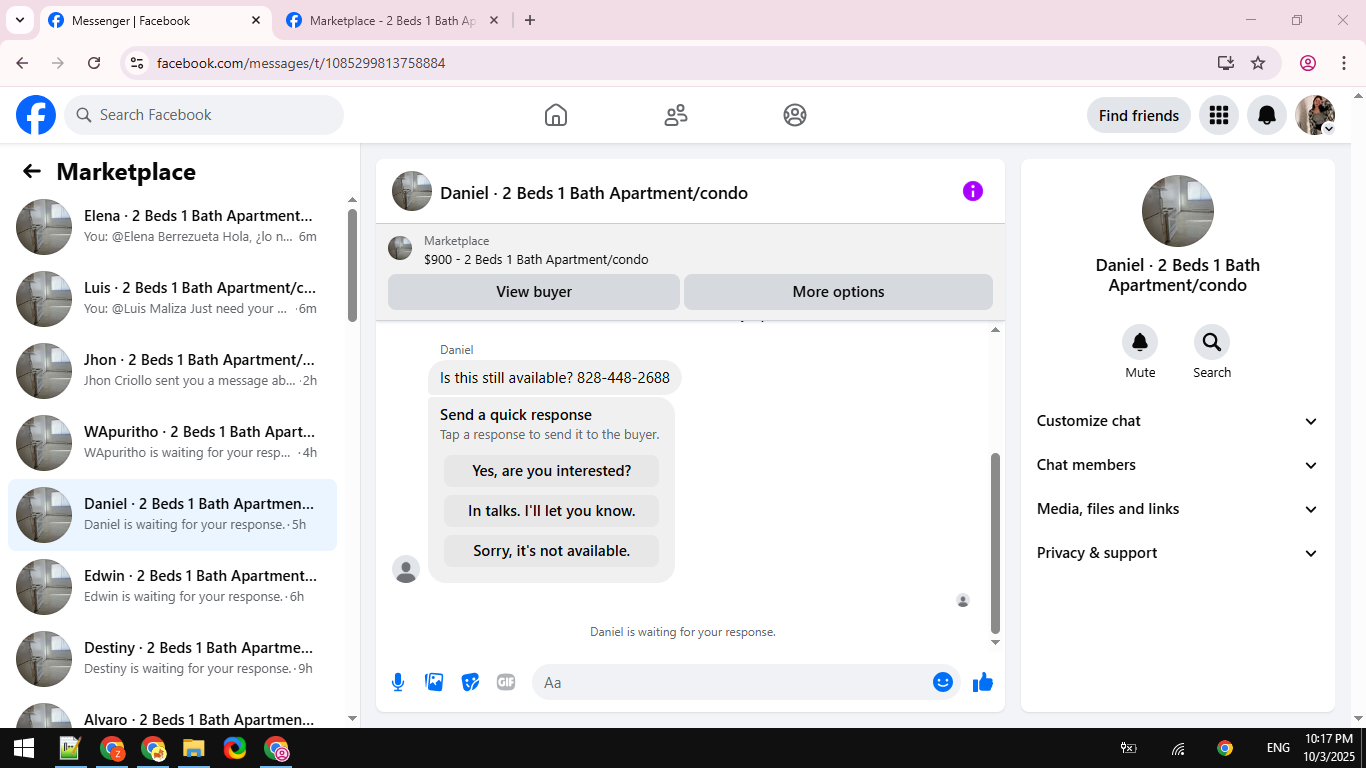Viewport: 1366px width, 768px height.
Task: Open conversation information purple icon
Action: point(973,191)
